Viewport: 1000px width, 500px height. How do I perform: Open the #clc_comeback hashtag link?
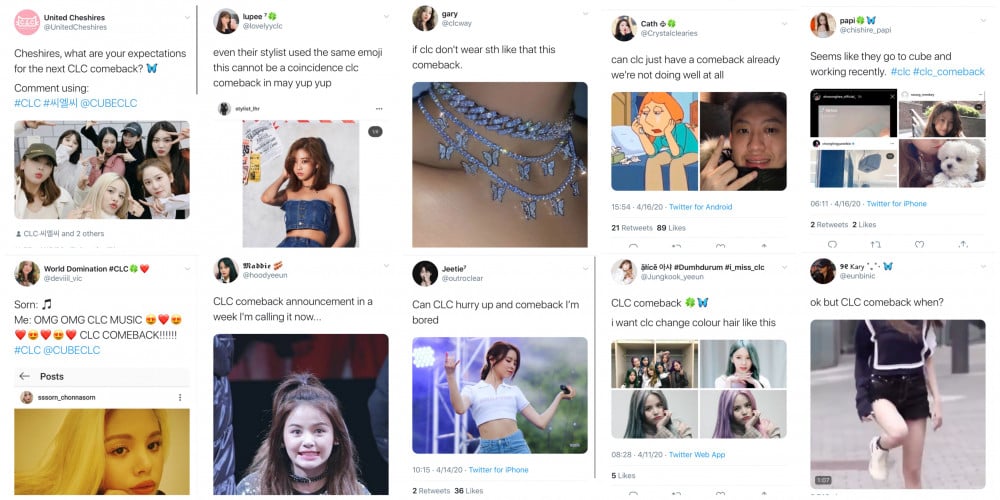pyautogui.click(x=948, y=72)
